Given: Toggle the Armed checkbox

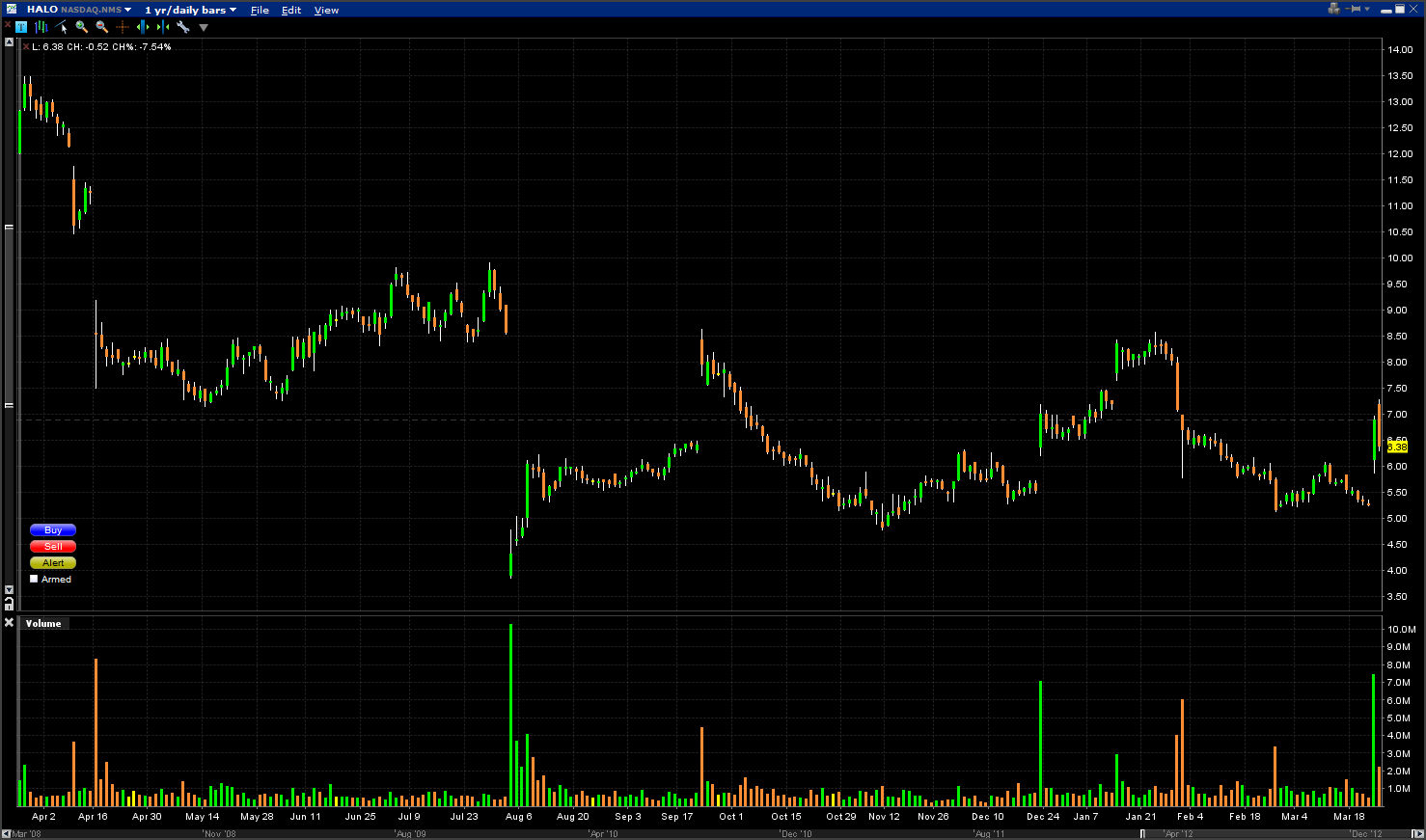Looking at the screenshot, I should pos(35,580).
